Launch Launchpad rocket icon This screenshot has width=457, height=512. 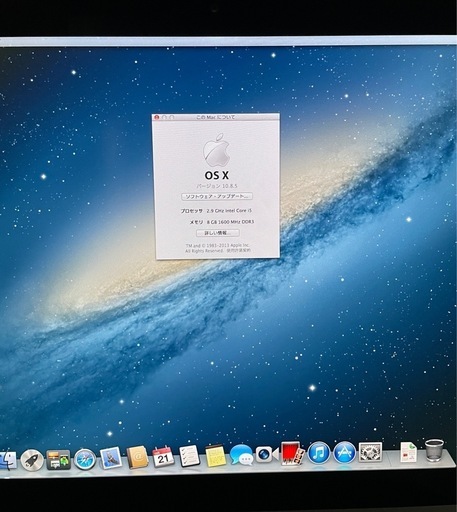tap(32, 460)
